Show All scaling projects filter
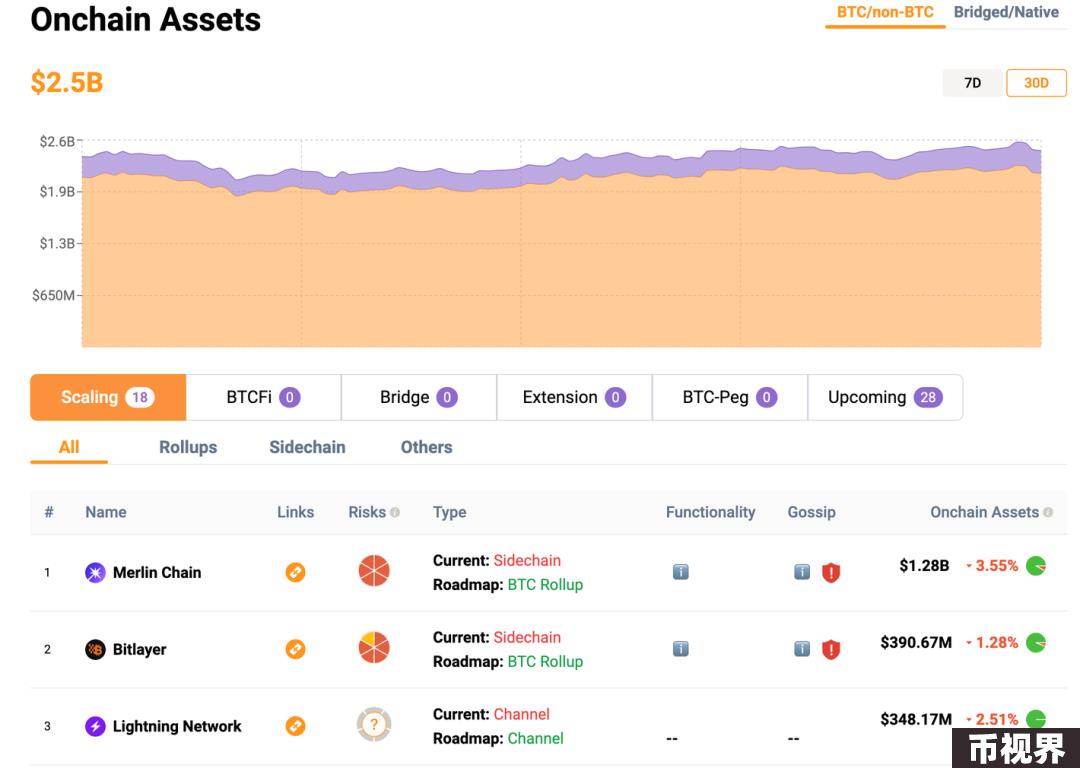Screen dimensions: 1080x768 (69, 448)
